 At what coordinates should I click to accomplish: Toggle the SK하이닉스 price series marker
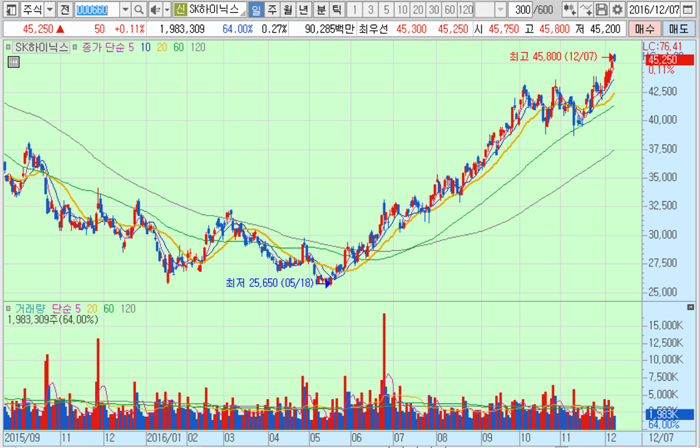[8, 47]
